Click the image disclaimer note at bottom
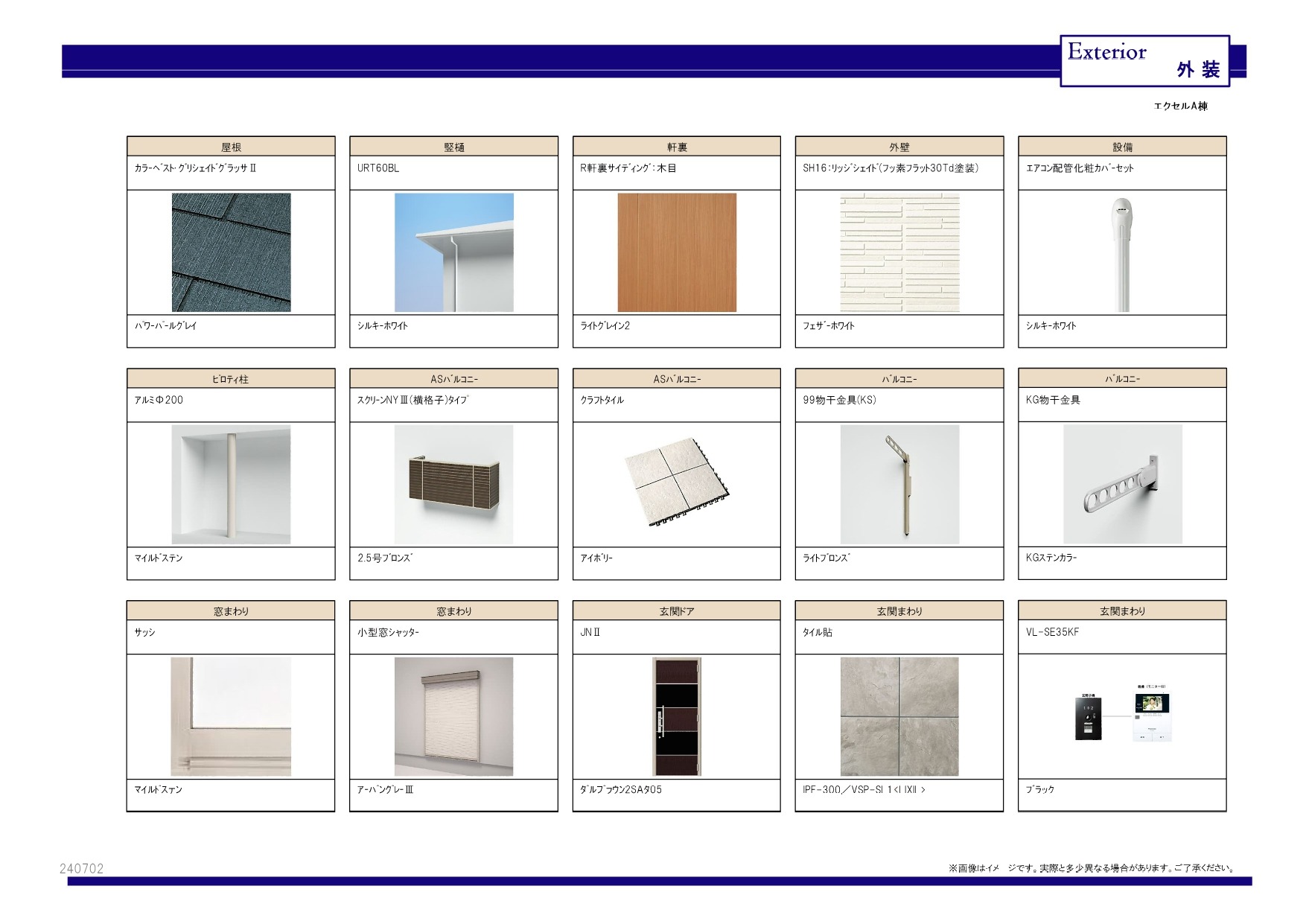Viewport: 1306px width, 924px height. coord(1092,868)
